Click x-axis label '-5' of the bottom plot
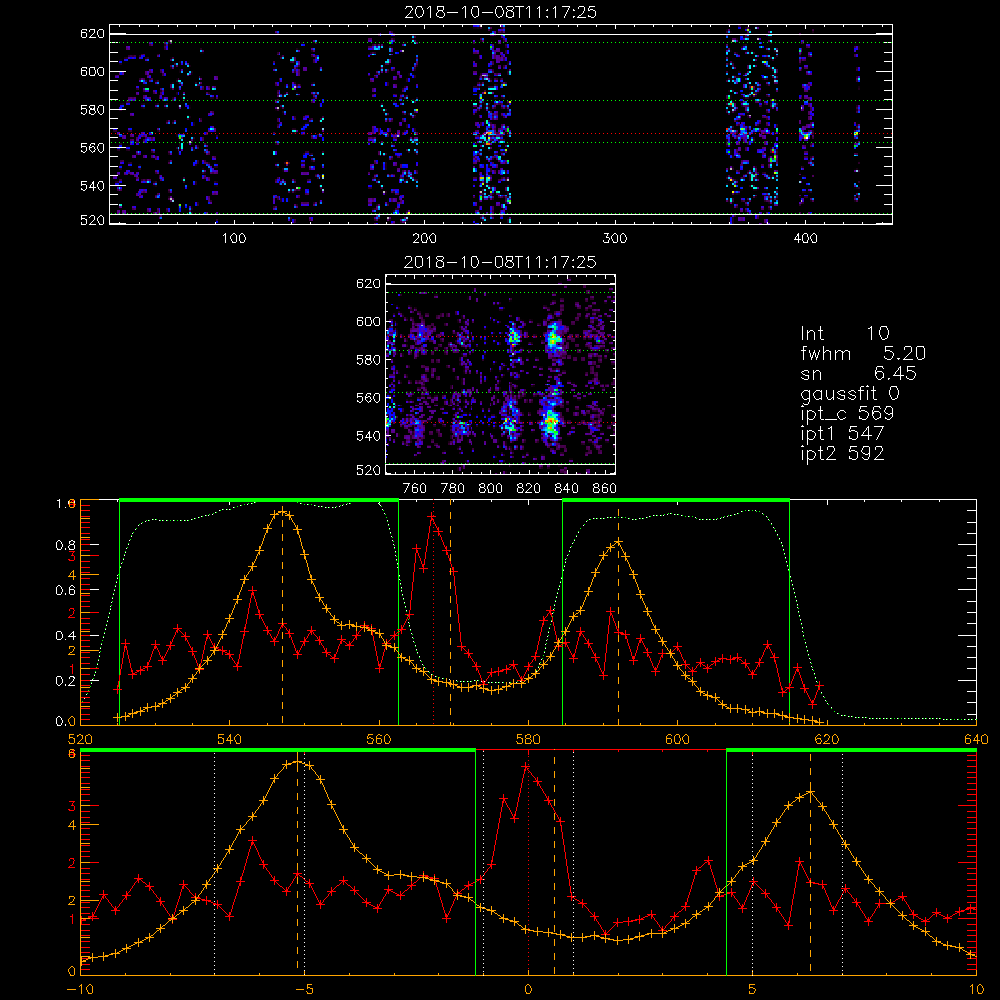The width and height of the screenshot is (1000, 1000). tap(304, 990)
